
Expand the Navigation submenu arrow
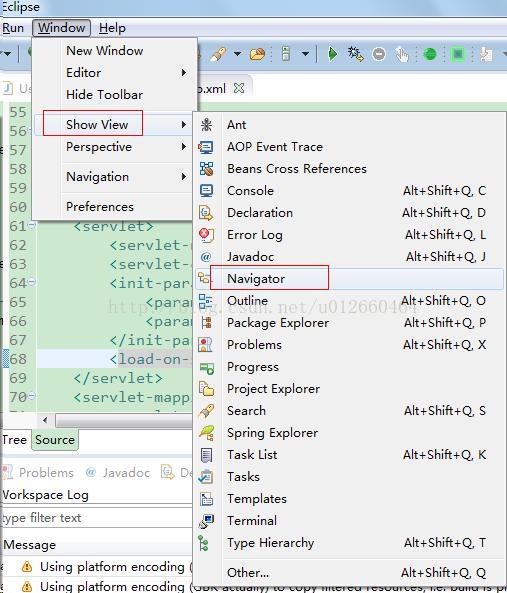pyautogui.click(x=184, y=177)
